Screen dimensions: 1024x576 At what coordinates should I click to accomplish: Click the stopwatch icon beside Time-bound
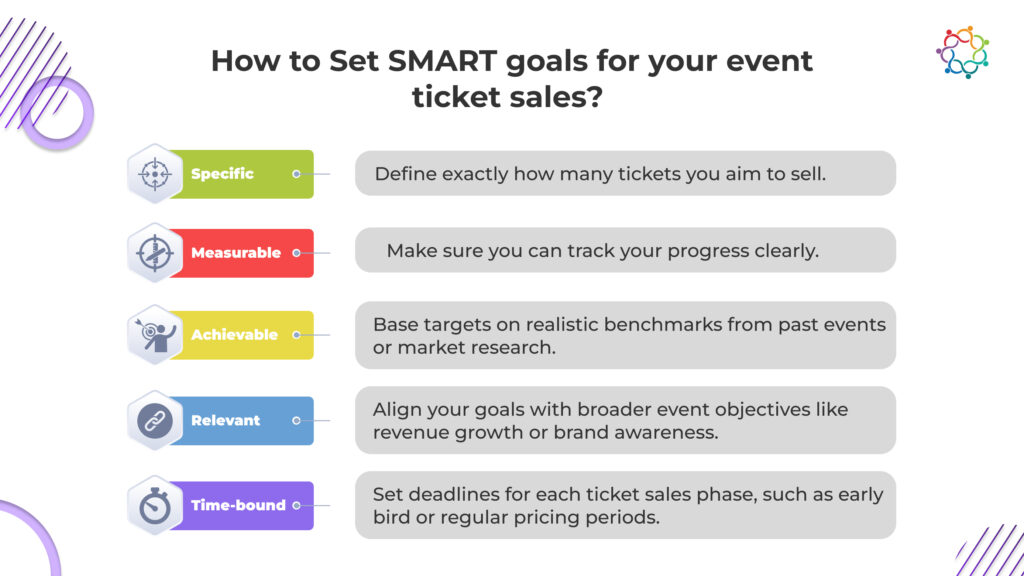click(x=155, y=505)
